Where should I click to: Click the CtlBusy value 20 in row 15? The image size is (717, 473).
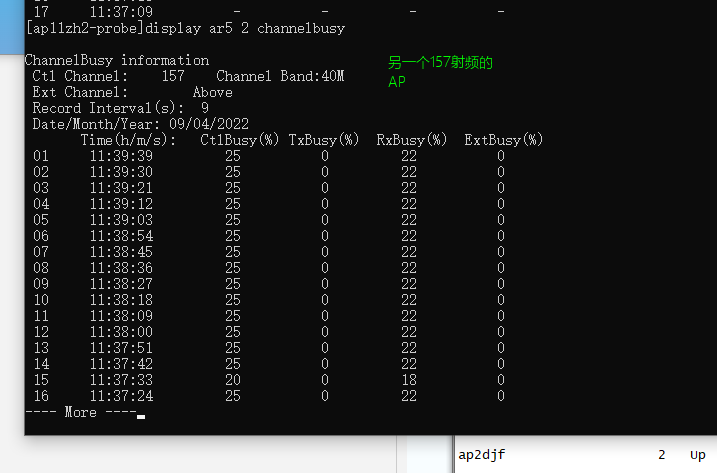(x=233, y=380)
